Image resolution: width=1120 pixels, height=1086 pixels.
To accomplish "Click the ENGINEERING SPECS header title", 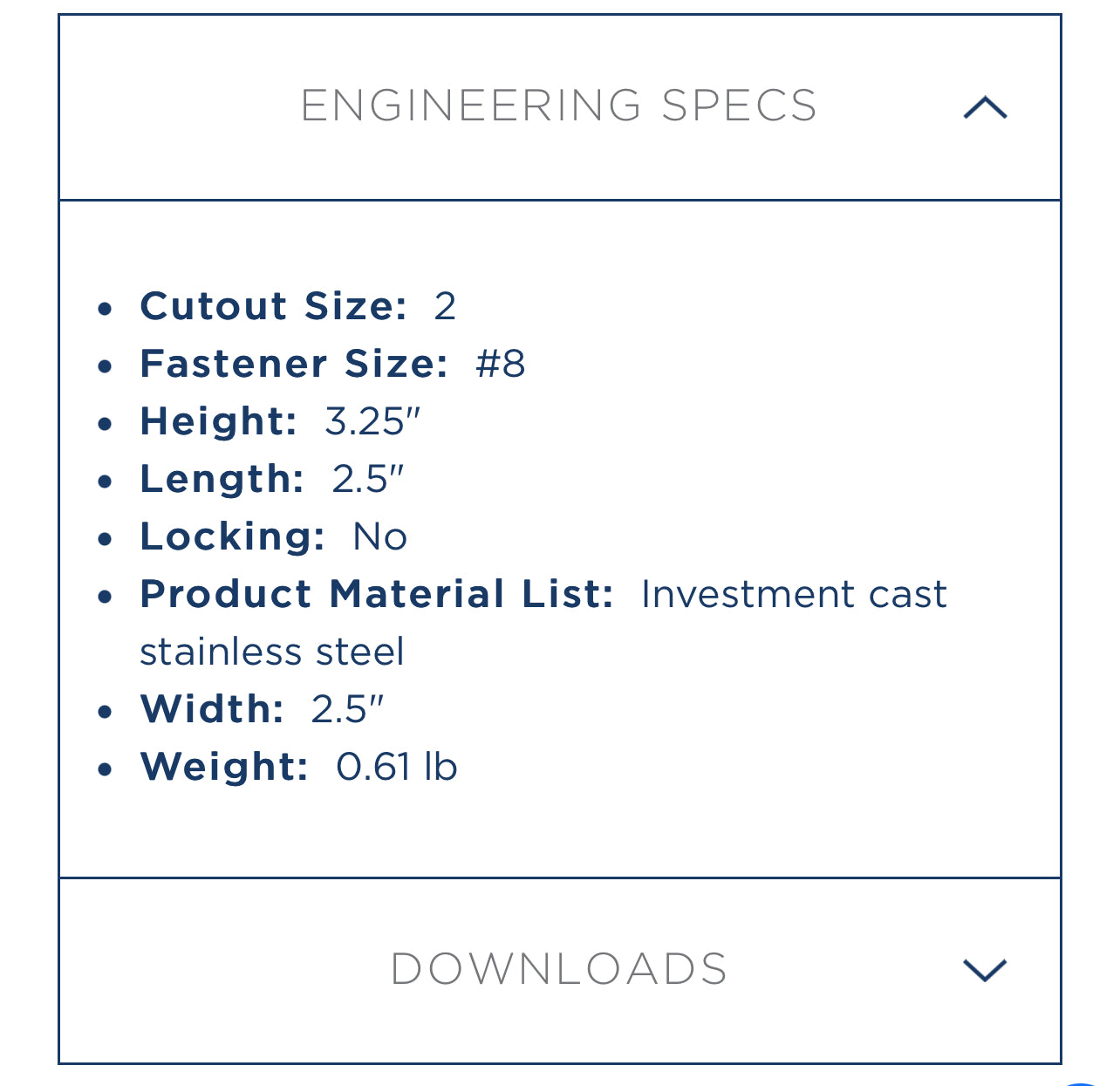I will [x=558, y=106].
